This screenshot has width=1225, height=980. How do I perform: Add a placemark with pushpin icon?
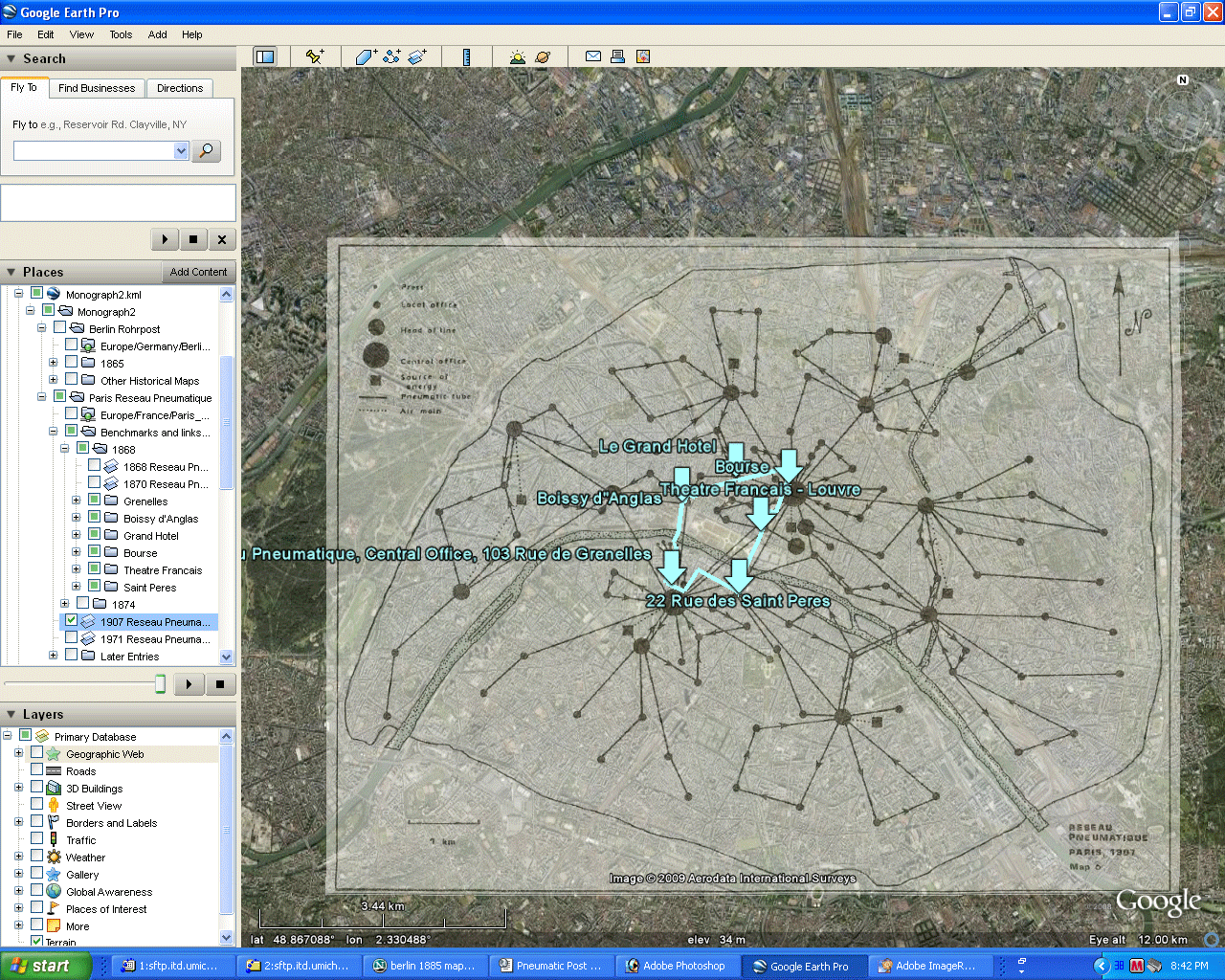tap(314, 56)
